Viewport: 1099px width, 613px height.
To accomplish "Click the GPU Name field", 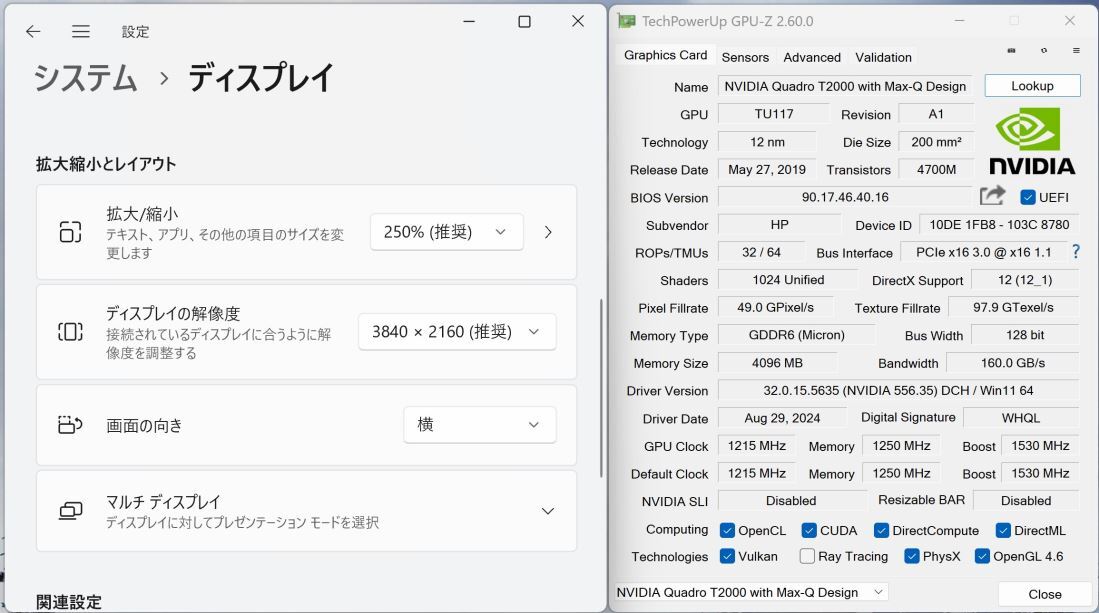I will click(x=845, y=86).
